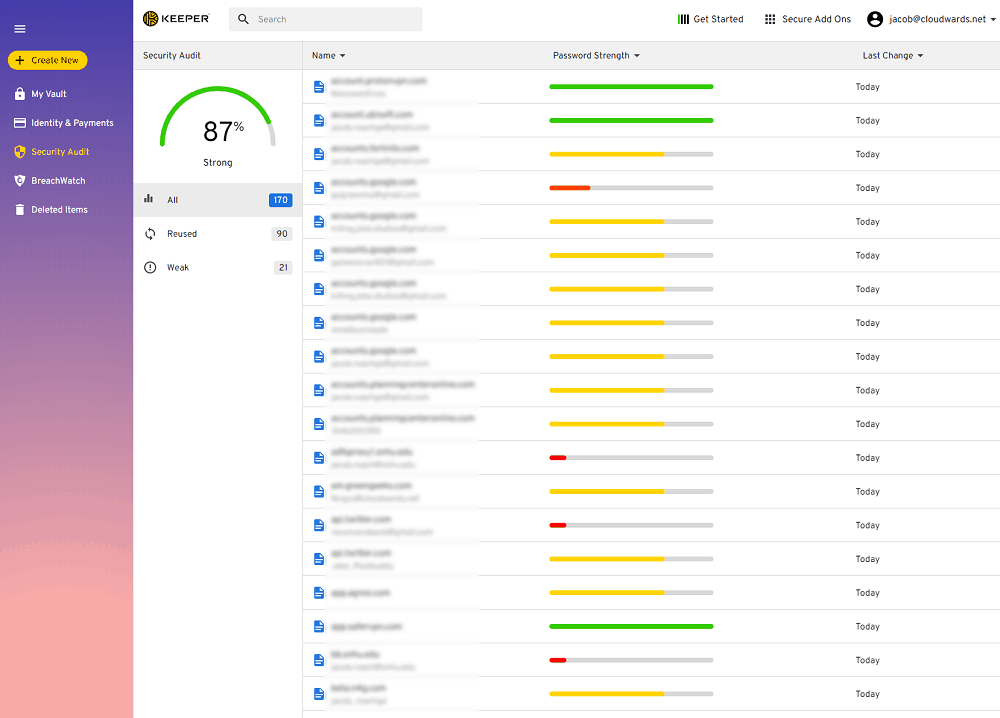The height and width of the screenshot is (718, 1000).
Task: Click the Identity & Payments card icon
Action: point(20,122)
